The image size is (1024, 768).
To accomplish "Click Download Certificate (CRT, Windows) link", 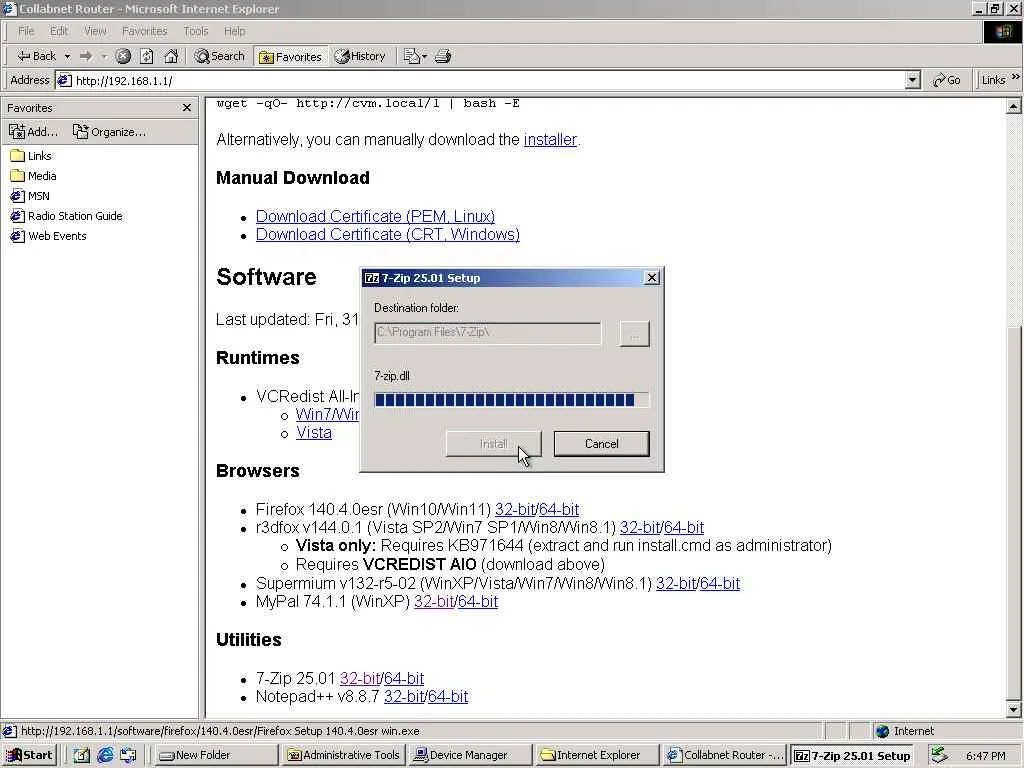I will point(387,234).
